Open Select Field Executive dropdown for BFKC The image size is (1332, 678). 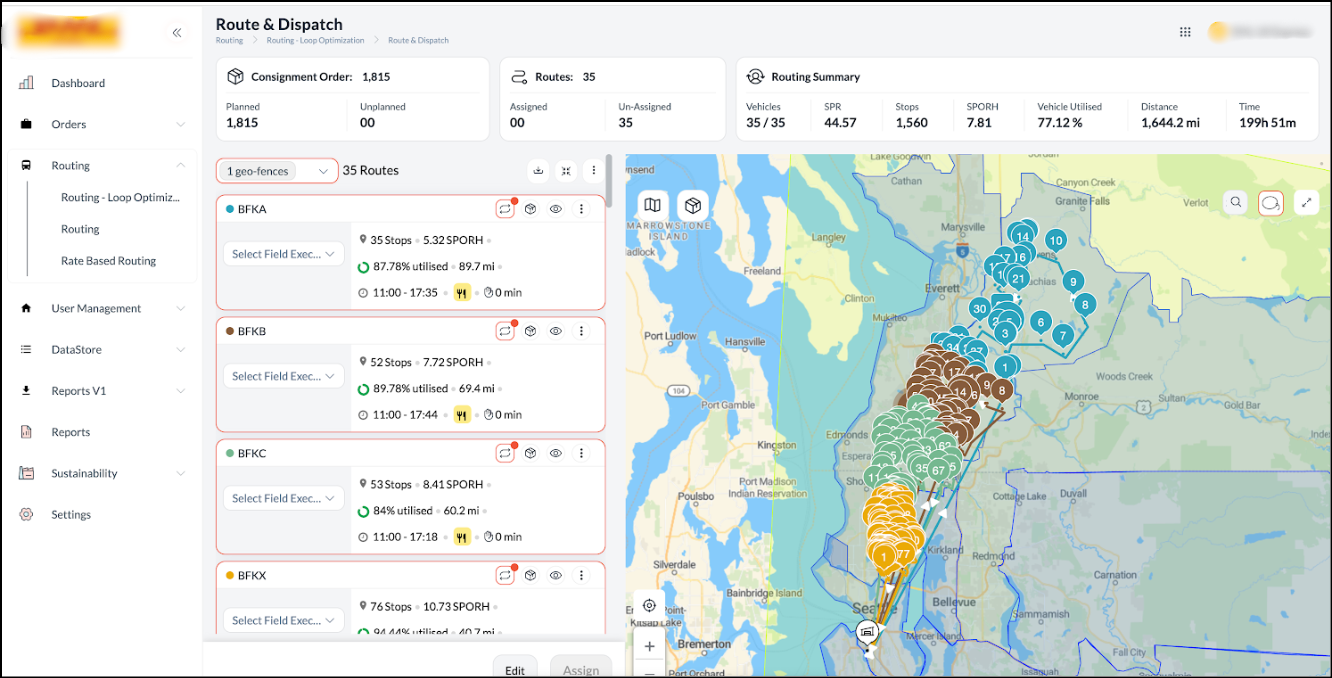click(283, 498)
